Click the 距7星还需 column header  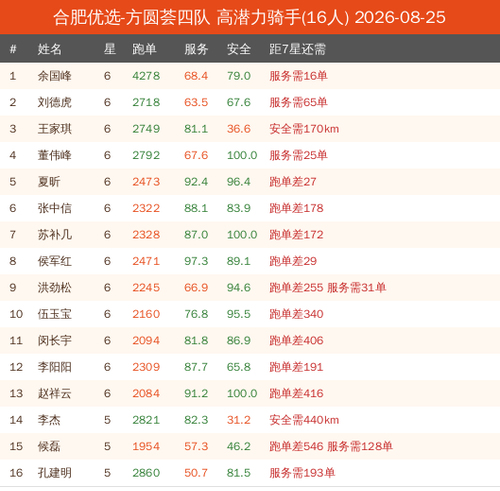pos(297,49)
